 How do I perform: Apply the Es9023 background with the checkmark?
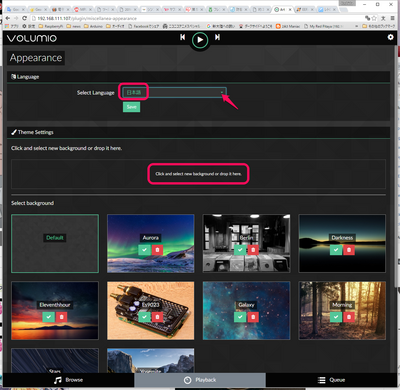(x=144, y=317)
